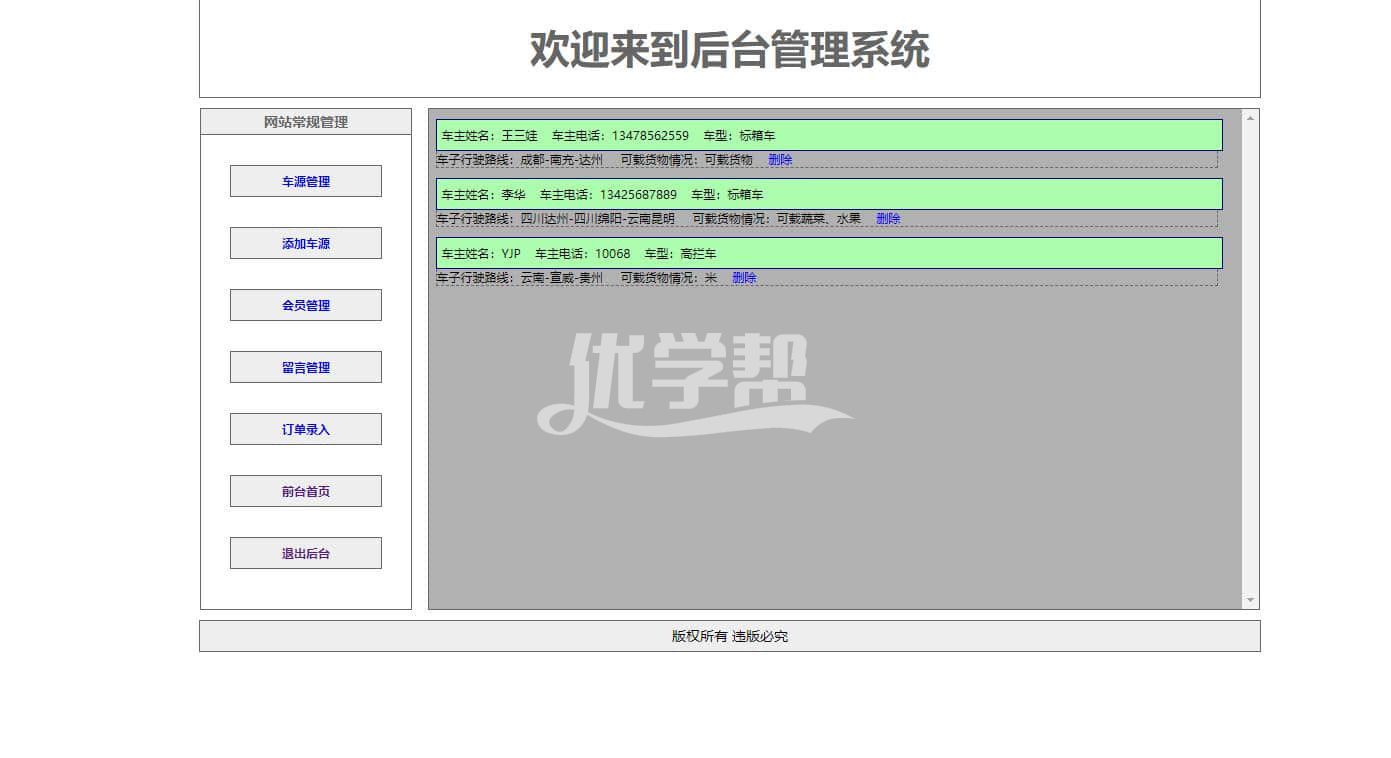Remove the 云南-宣威-贵州 entry via 删除

pyautogui.click(x=744, y=278)
